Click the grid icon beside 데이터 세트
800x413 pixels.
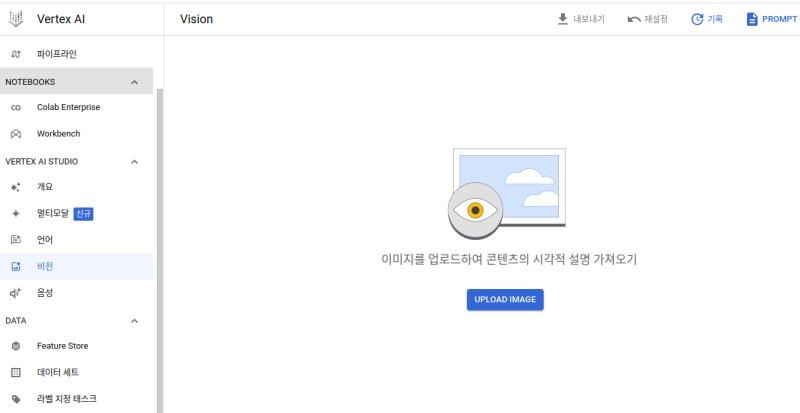16,373
